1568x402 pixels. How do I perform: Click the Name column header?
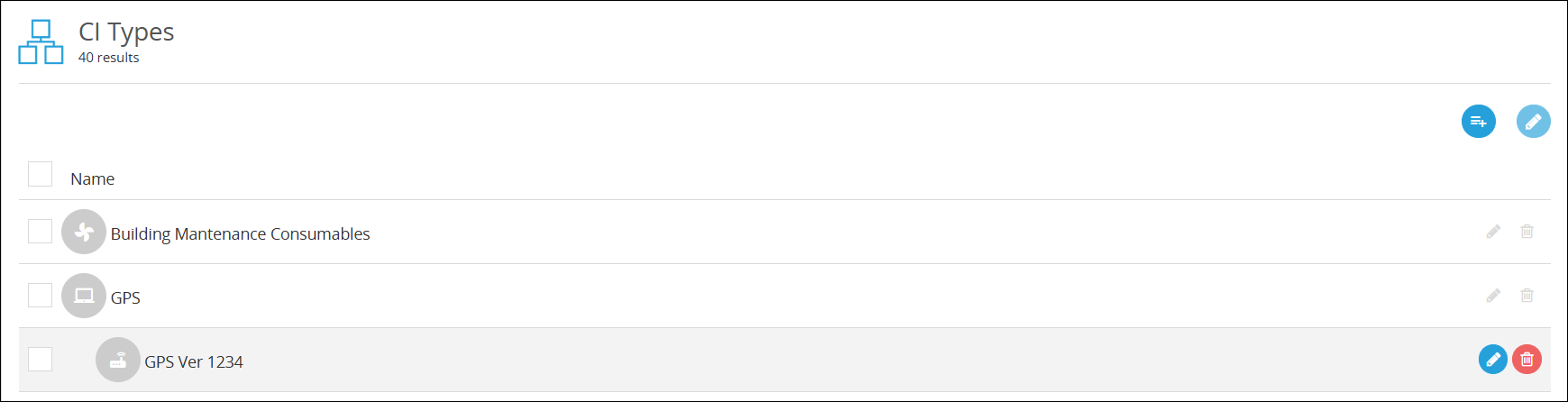(x=93, y=178)
